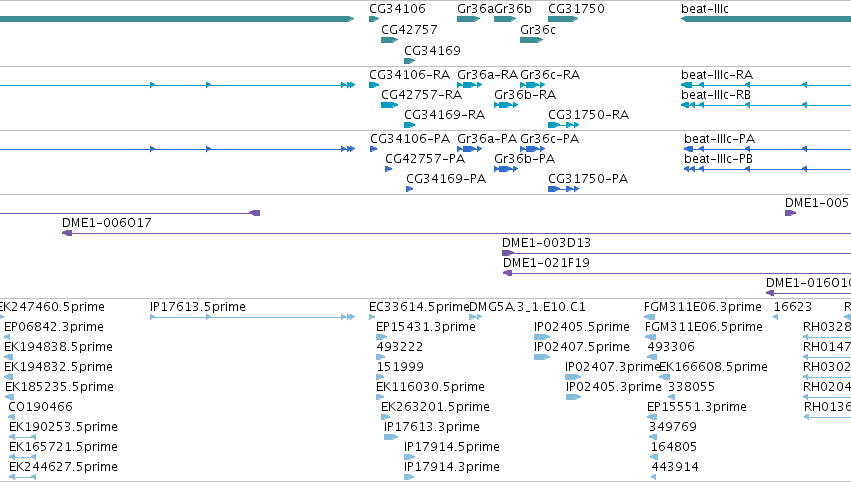Select transcript label CG42757-RA
This screenshot has width=851, height=482.
pos(422,94)
